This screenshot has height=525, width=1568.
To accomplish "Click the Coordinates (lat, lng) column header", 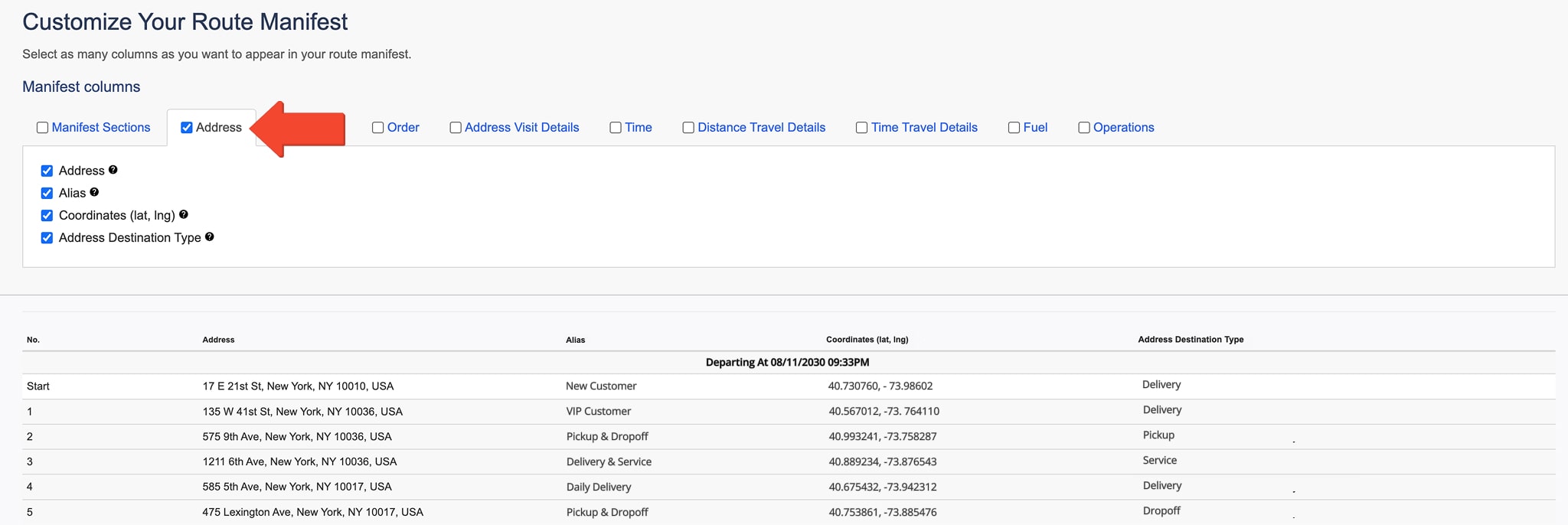I will coord(867,340).
